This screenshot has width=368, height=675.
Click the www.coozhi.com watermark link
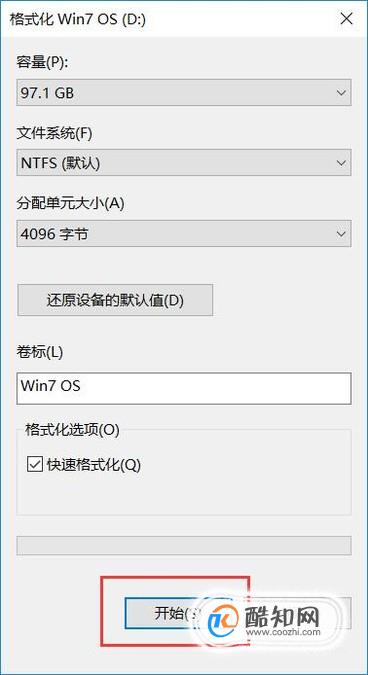tap(283, 632)
